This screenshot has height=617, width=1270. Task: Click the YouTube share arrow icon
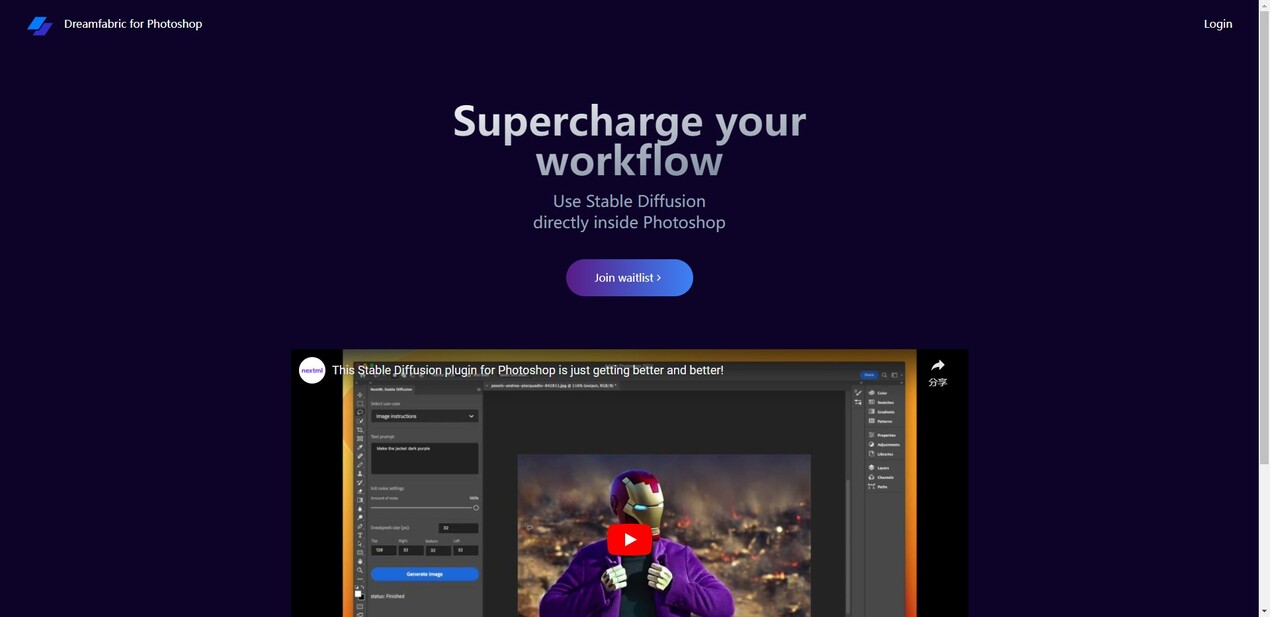(x=937, y=366)
